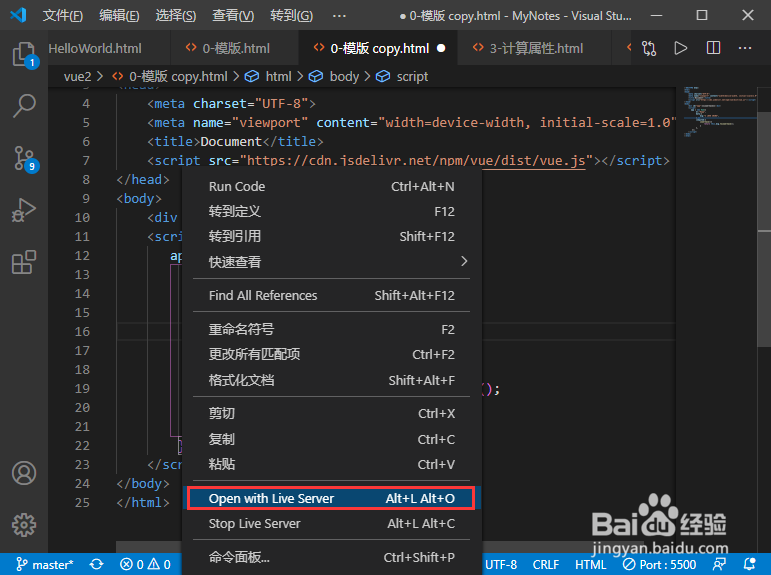Open the editor More Actions ellipsis

(x=745, y=48)
